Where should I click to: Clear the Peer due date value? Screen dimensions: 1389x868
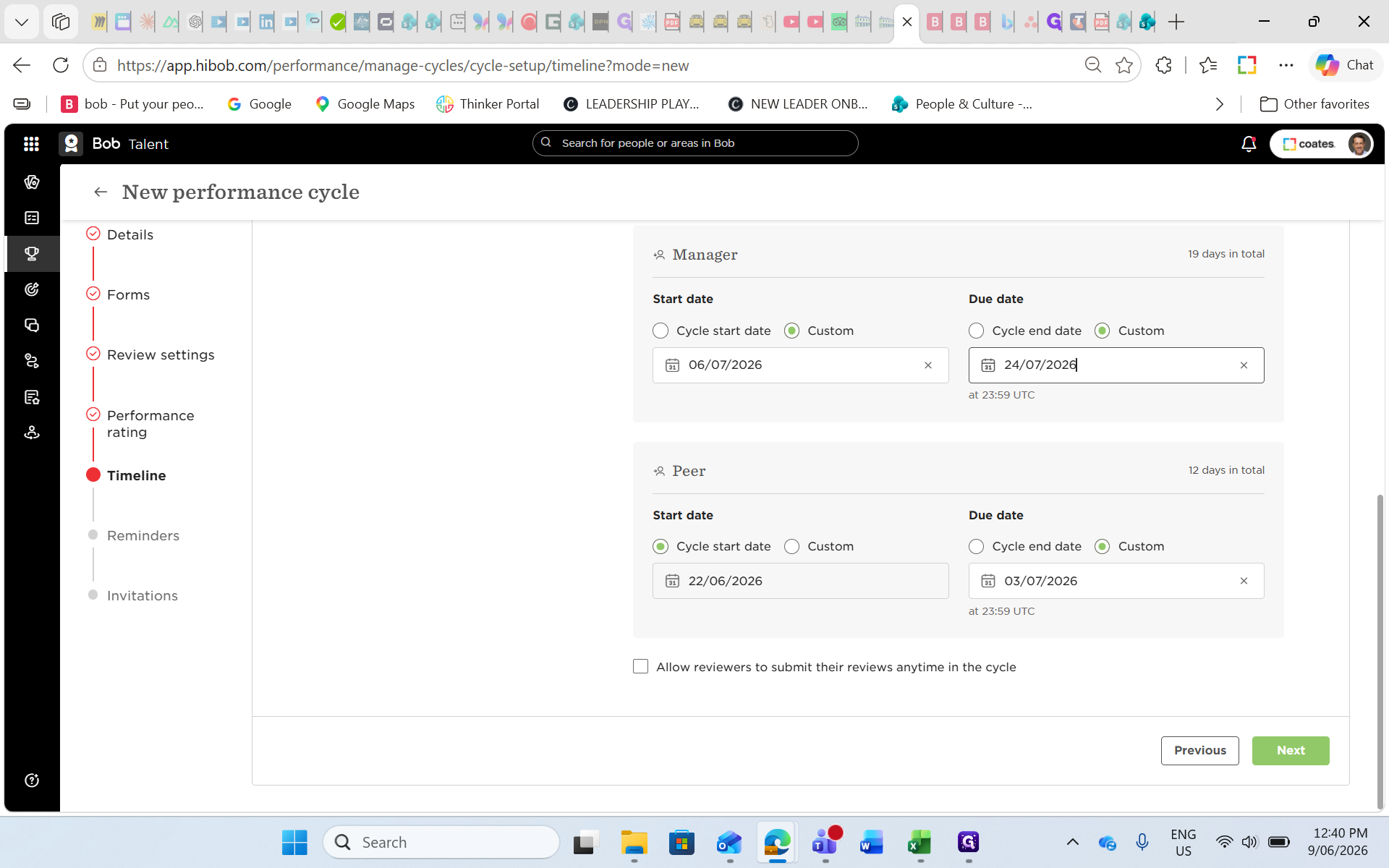pyautogui.click(x=1244, y=581)
